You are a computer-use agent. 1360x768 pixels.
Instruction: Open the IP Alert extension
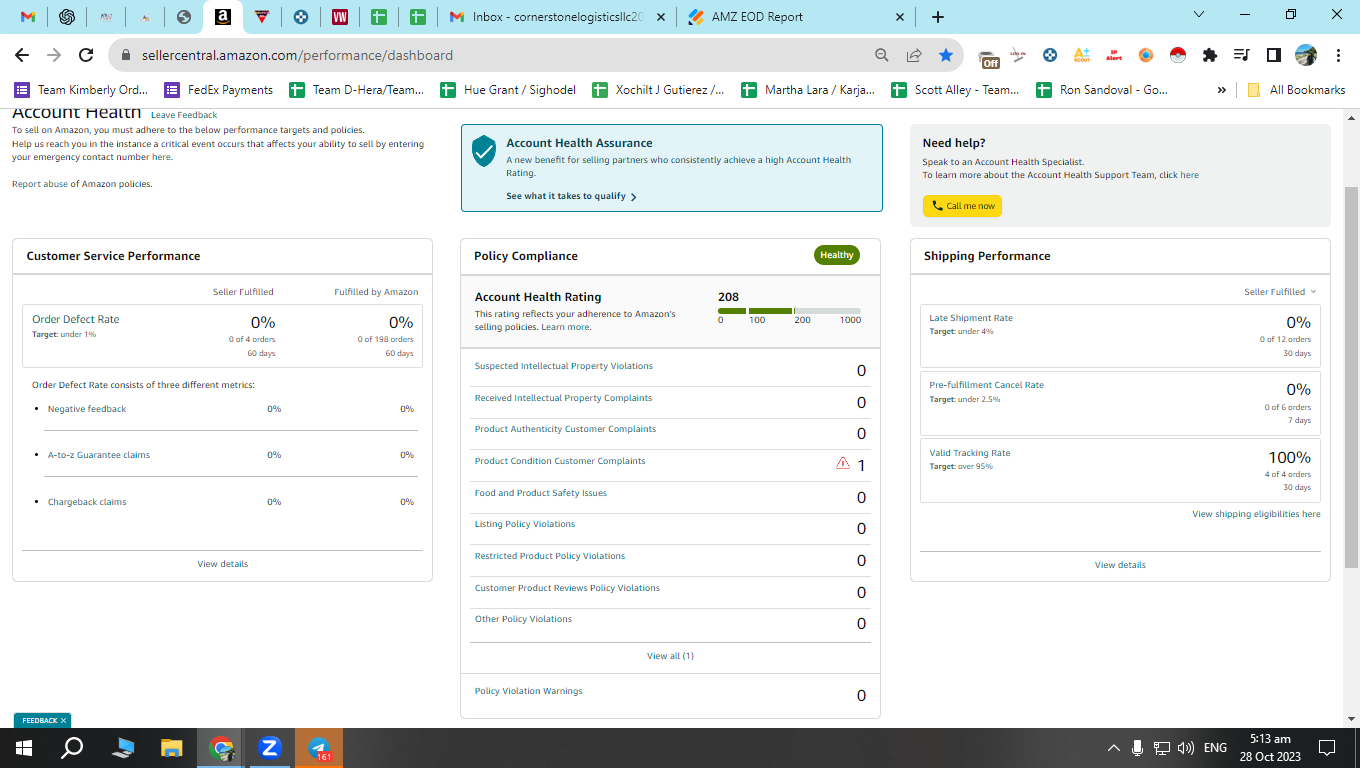pos(1113,55)
